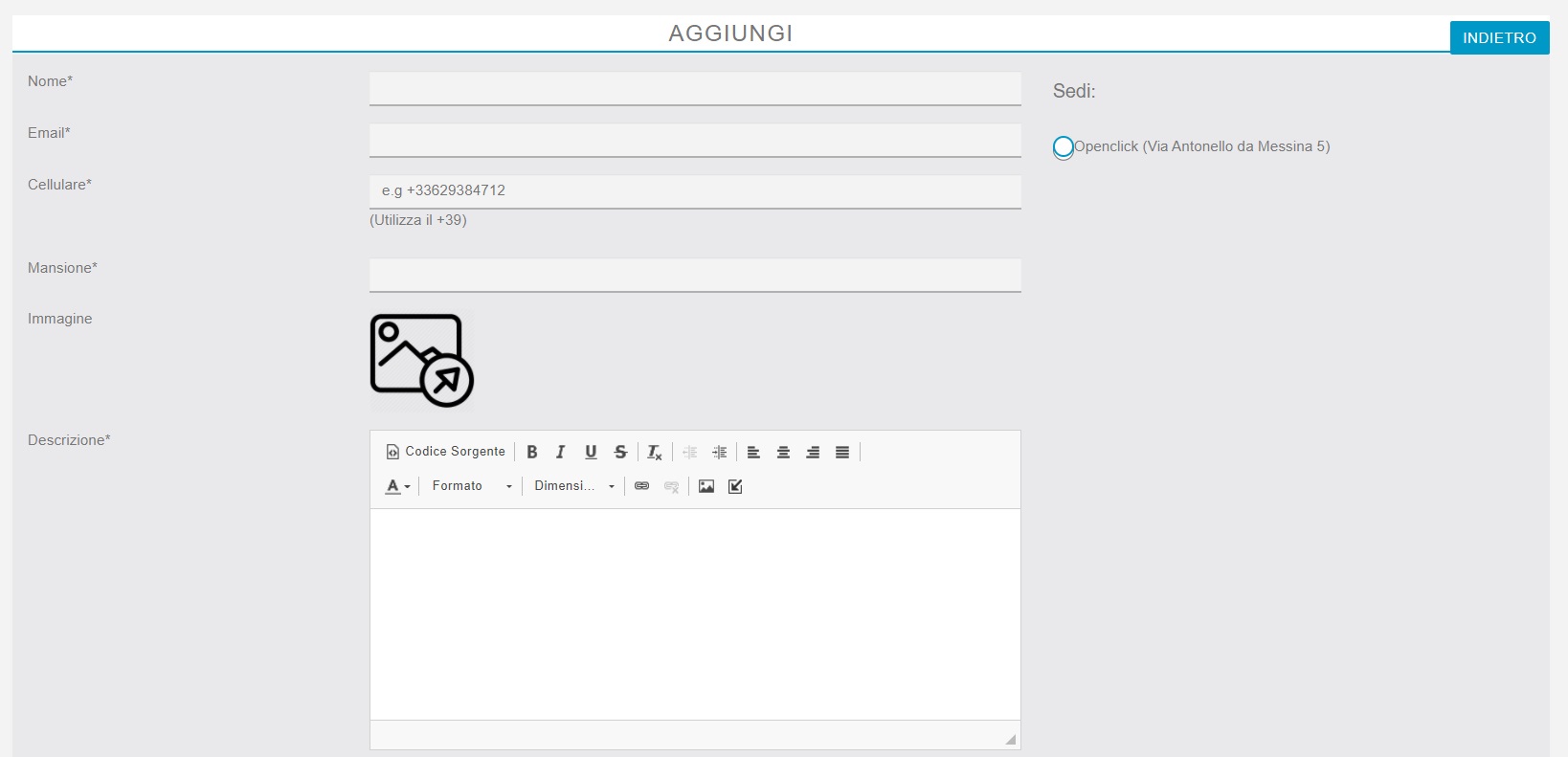The height and width of the screenshot is (757, 1568).
Task: Open the text color picker dropdown
Action: (x=397, y=486)
